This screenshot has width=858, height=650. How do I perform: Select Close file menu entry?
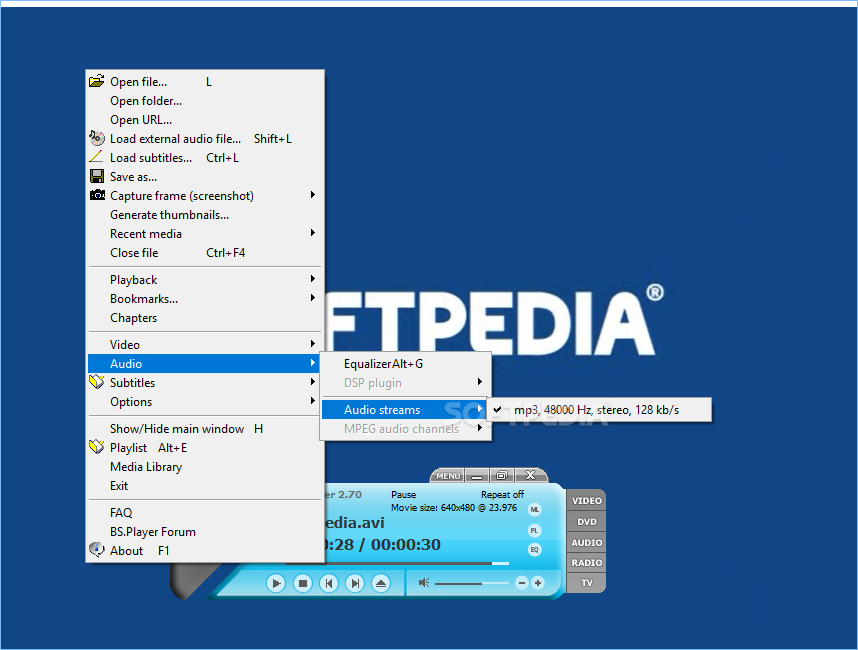point(205,253)
